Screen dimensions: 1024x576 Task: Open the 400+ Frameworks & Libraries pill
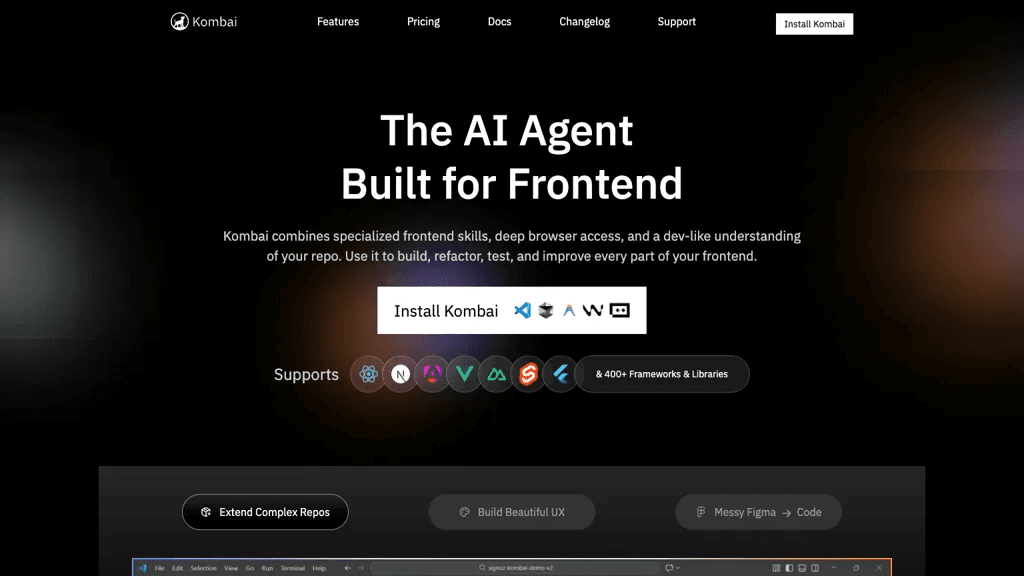point(662,374)
